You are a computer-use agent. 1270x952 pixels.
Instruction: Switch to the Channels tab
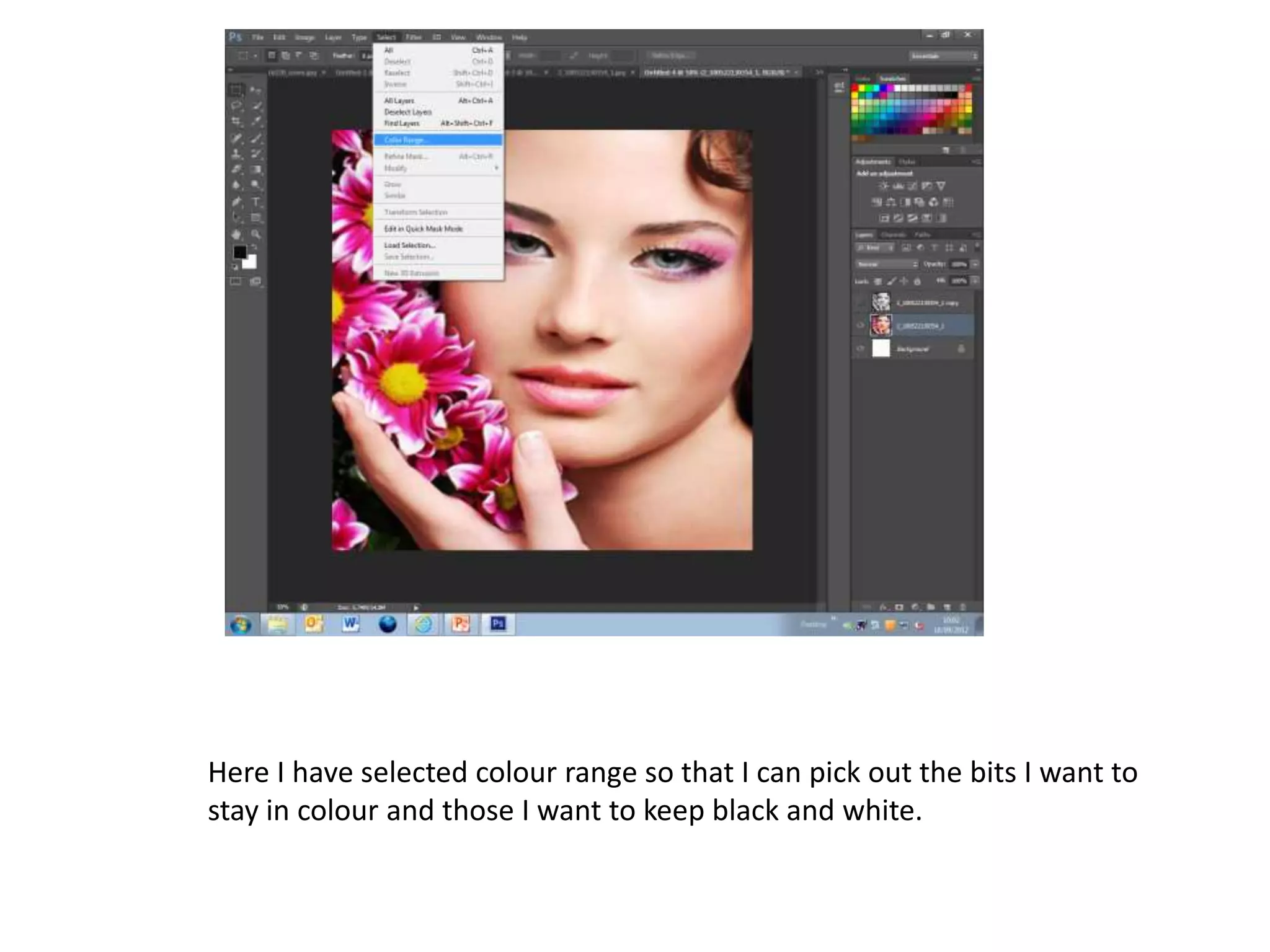pos(893,235)
